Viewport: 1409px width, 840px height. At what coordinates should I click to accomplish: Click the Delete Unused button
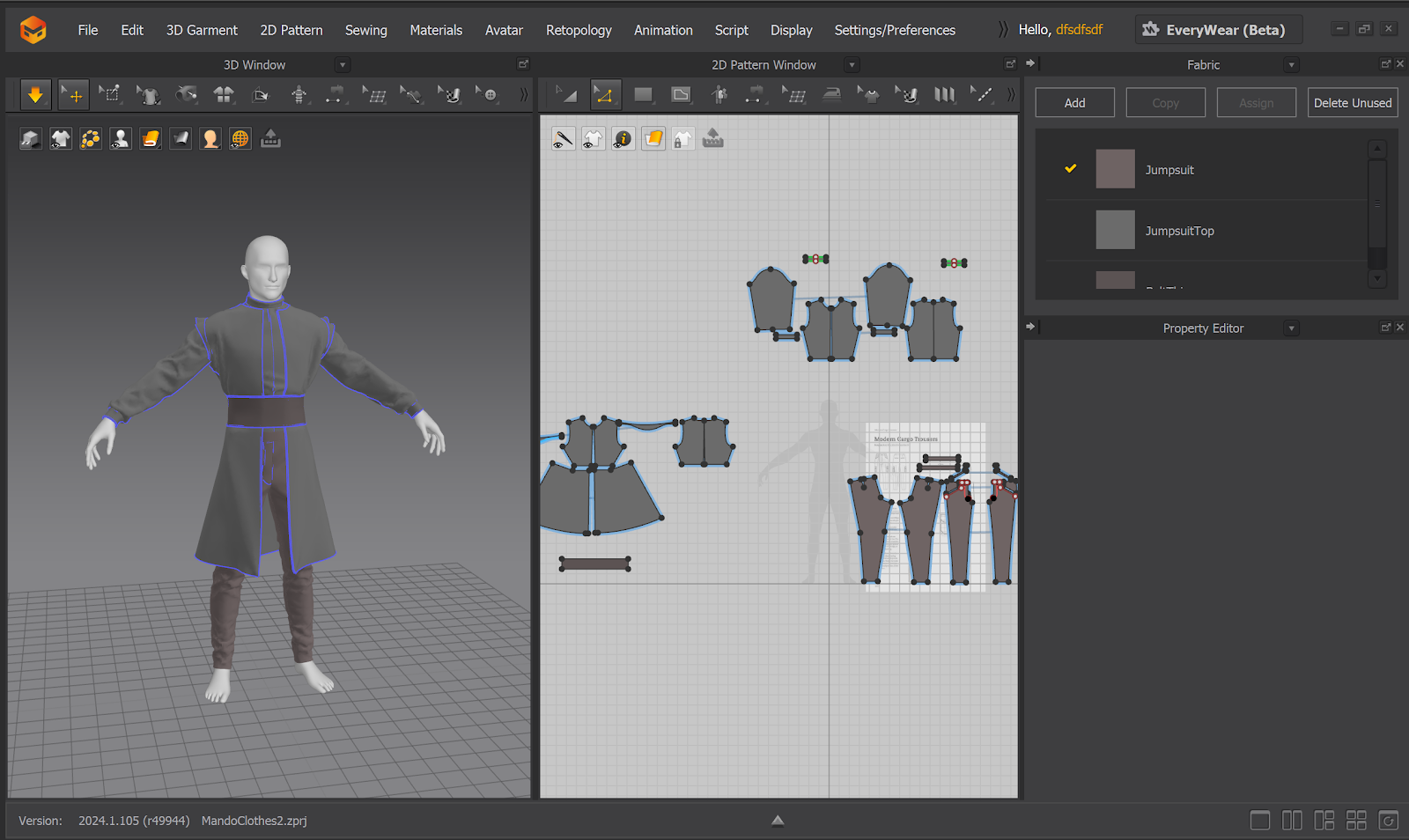point(1352,103)
